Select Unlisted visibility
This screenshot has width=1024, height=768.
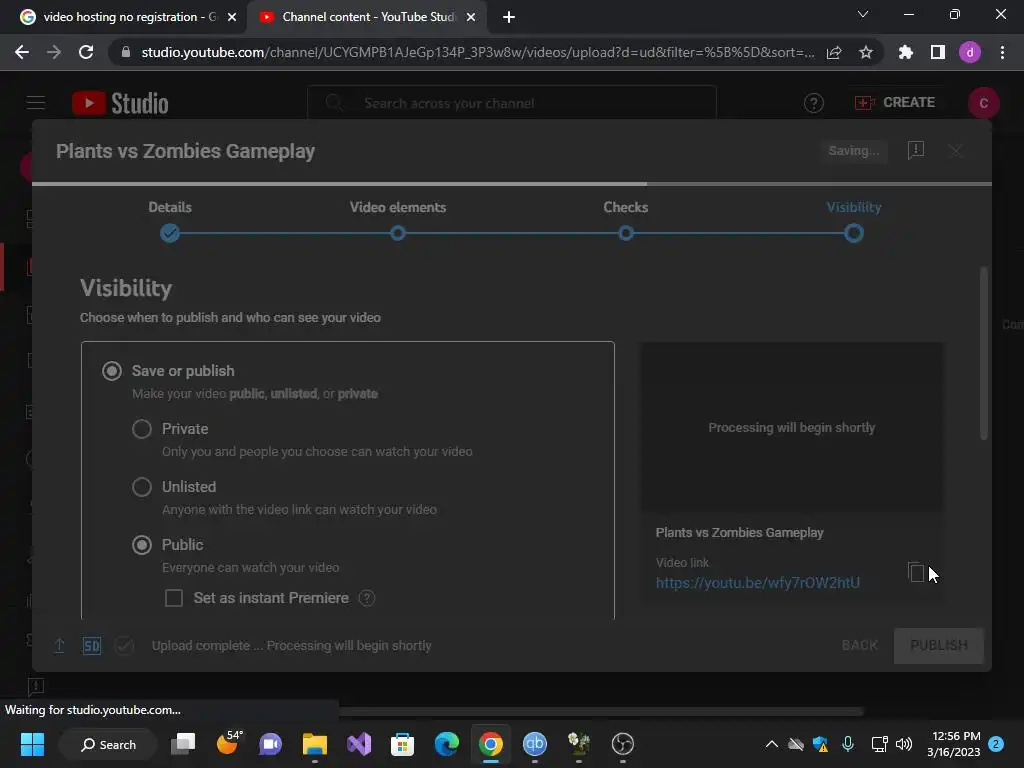tap(142, 487)
